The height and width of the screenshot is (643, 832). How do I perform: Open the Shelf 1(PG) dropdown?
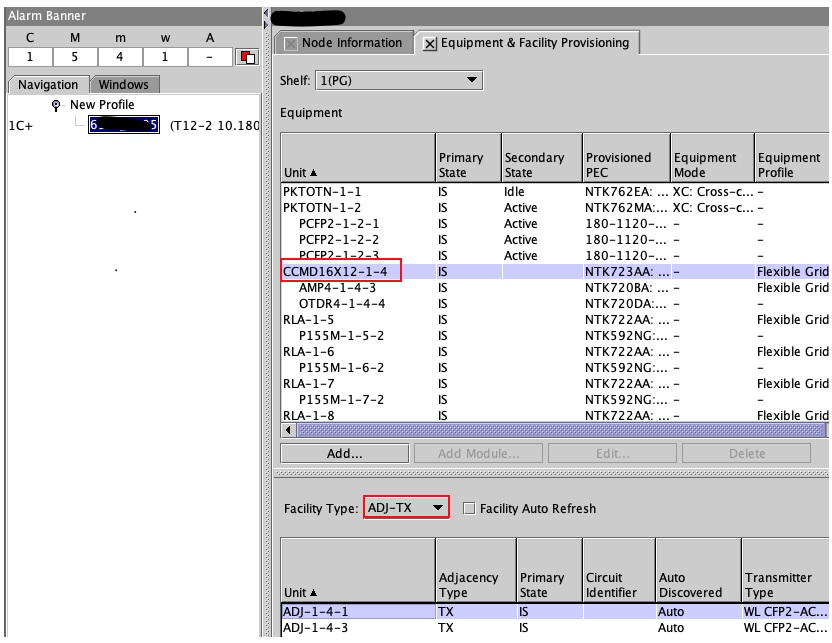(399, 81)
